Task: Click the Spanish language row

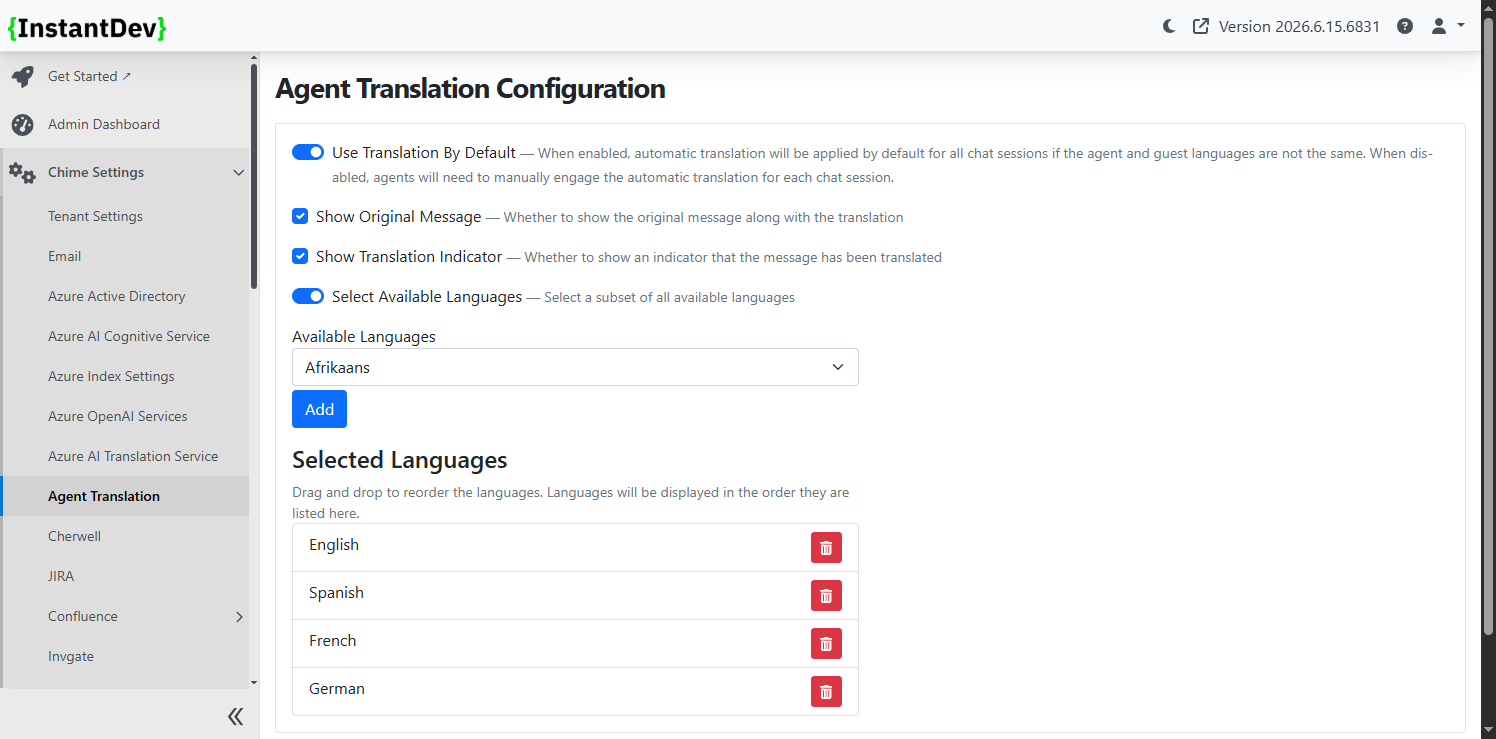Action: tap(575, 596)
